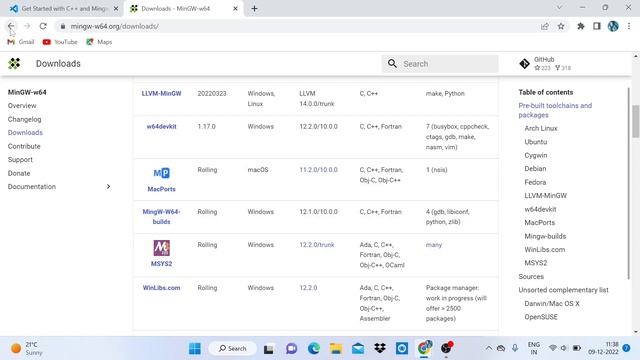Click the 12.2.0 WinLibs version link
This screenshot has height=360, width=640.
[x=308, y=288]
